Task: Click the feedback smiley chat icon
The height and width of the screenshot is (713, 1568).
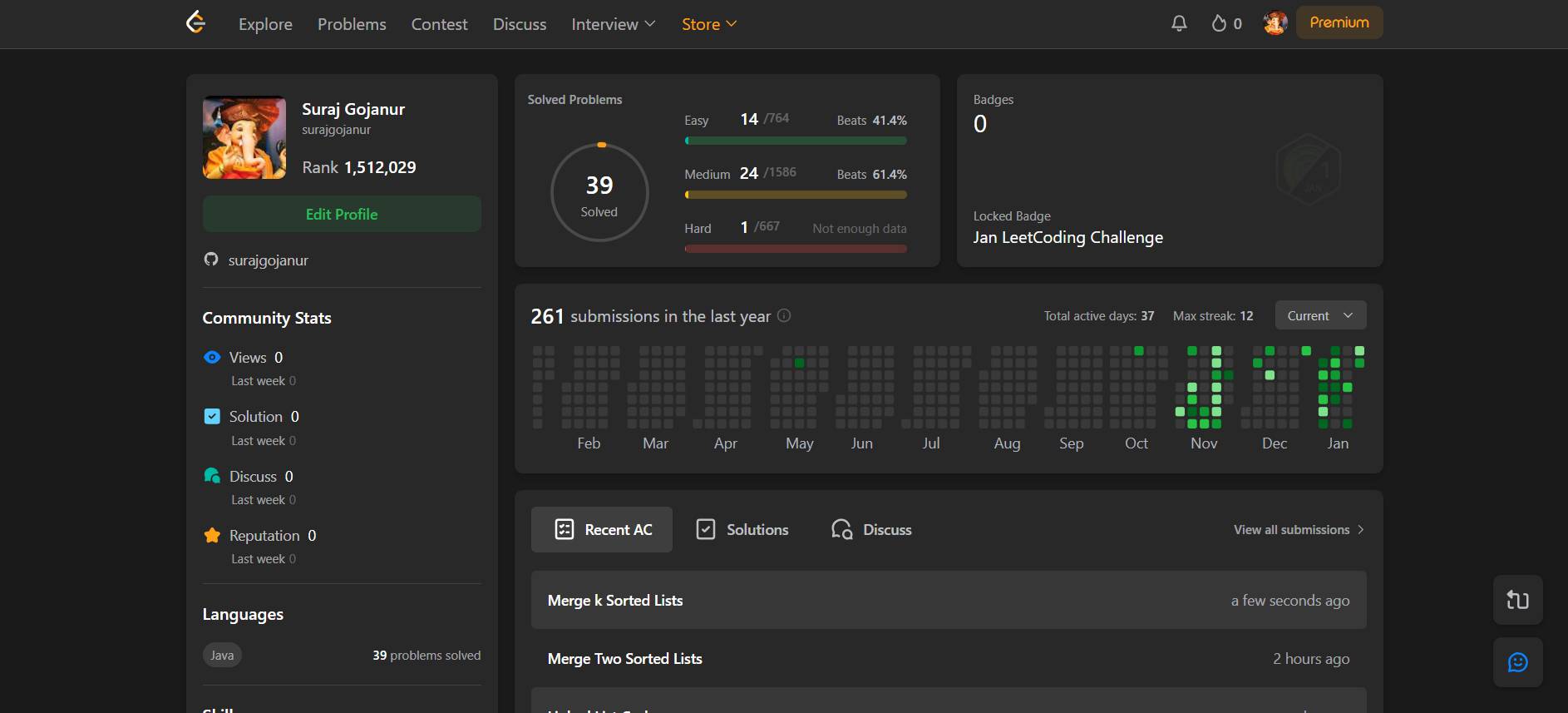Action: click(x=1517, y=662)
